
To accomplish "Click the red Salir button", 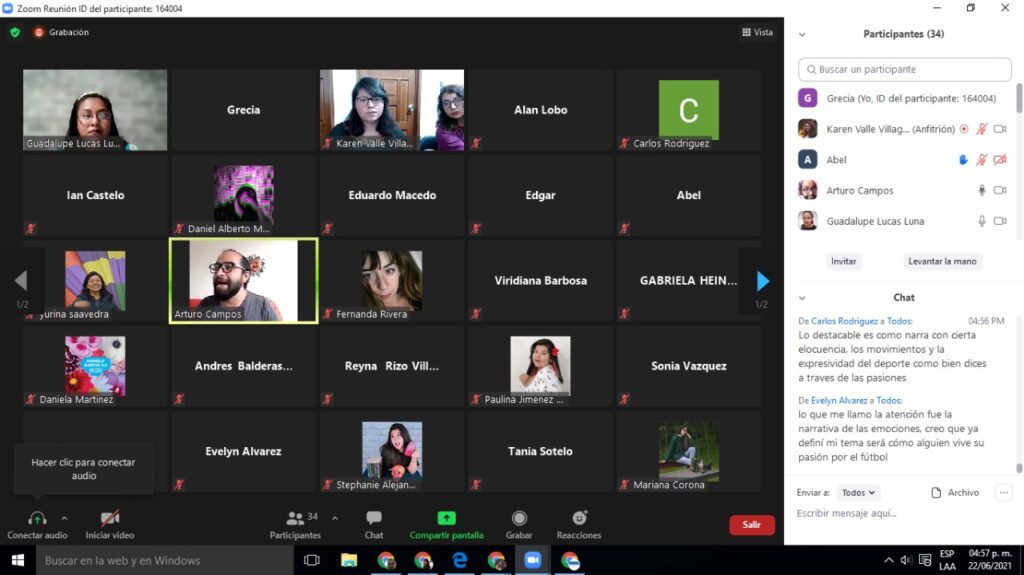I will coord(752,525).
